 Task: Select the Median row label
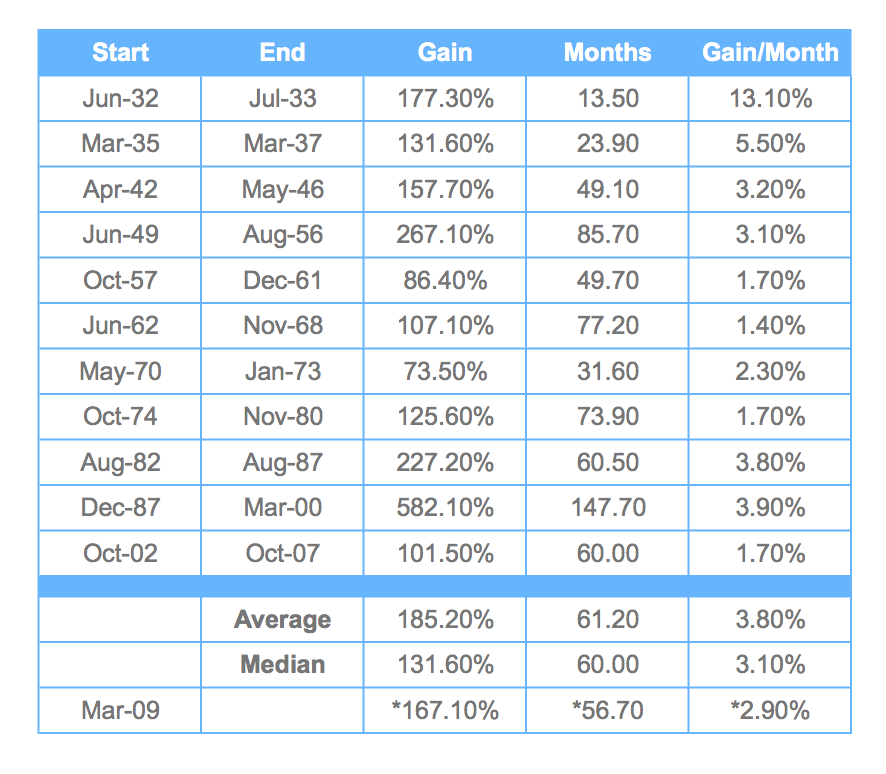point(282,665)
